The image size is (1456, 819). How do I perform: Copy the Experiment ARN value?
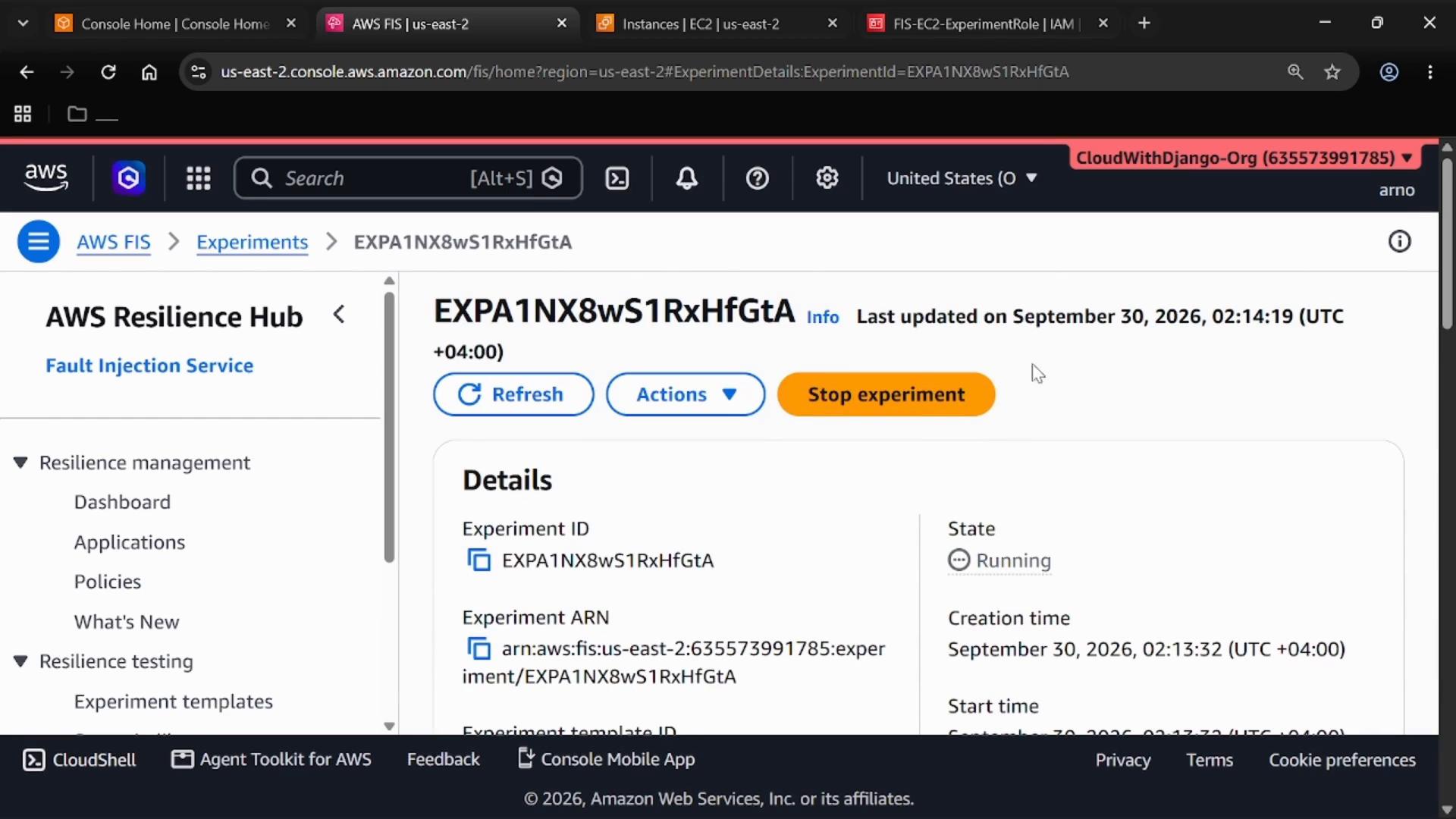tap(479, 649)
